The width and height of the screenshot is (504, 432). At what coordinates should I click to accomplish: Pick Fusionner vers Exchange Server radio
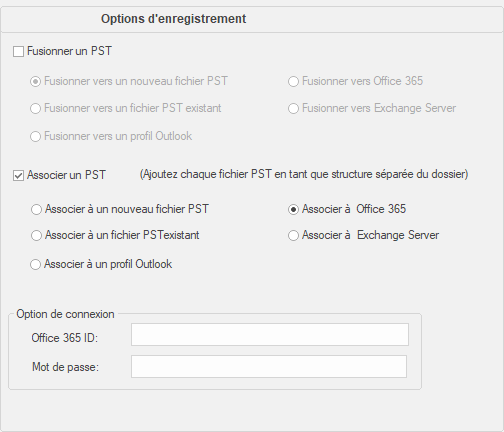coord(293,108)
